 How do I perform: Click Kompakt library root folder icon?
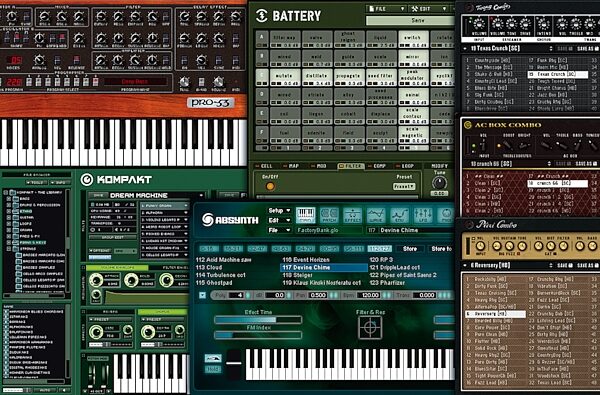(x=13, y=193)
